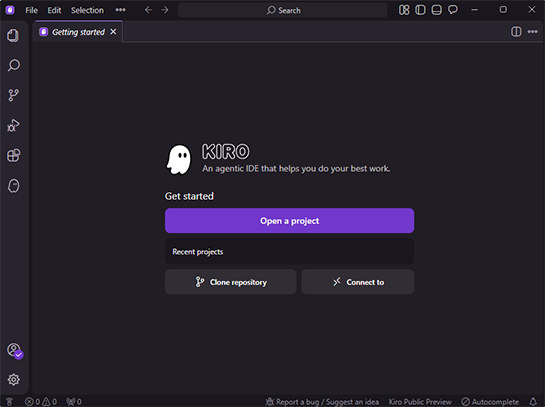Expand the Recent projects list
This screenshot has height=407, width=545.
[290, 252]
